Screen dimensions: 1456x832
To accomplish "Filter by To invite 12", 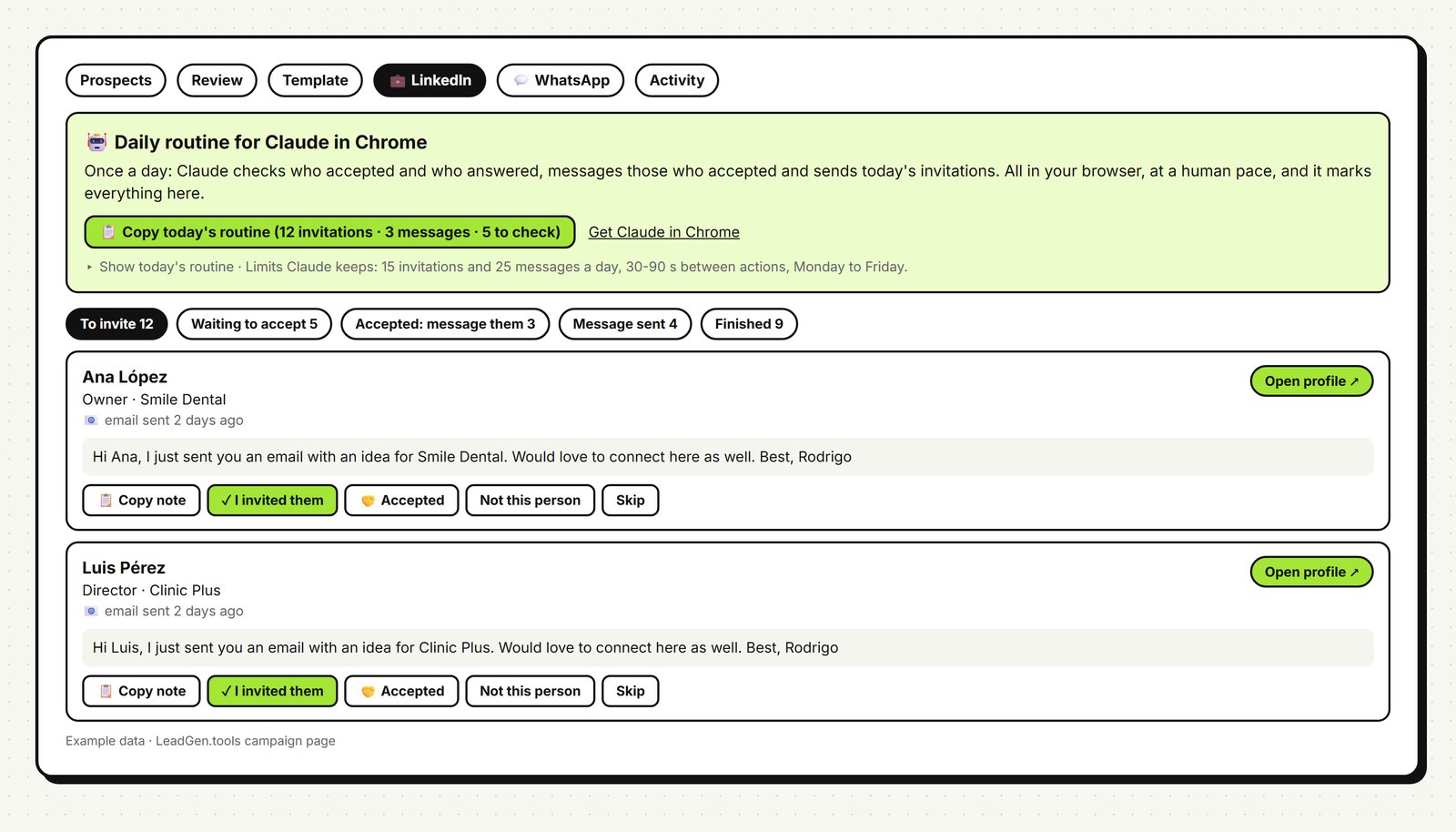I will pos(116,324).
